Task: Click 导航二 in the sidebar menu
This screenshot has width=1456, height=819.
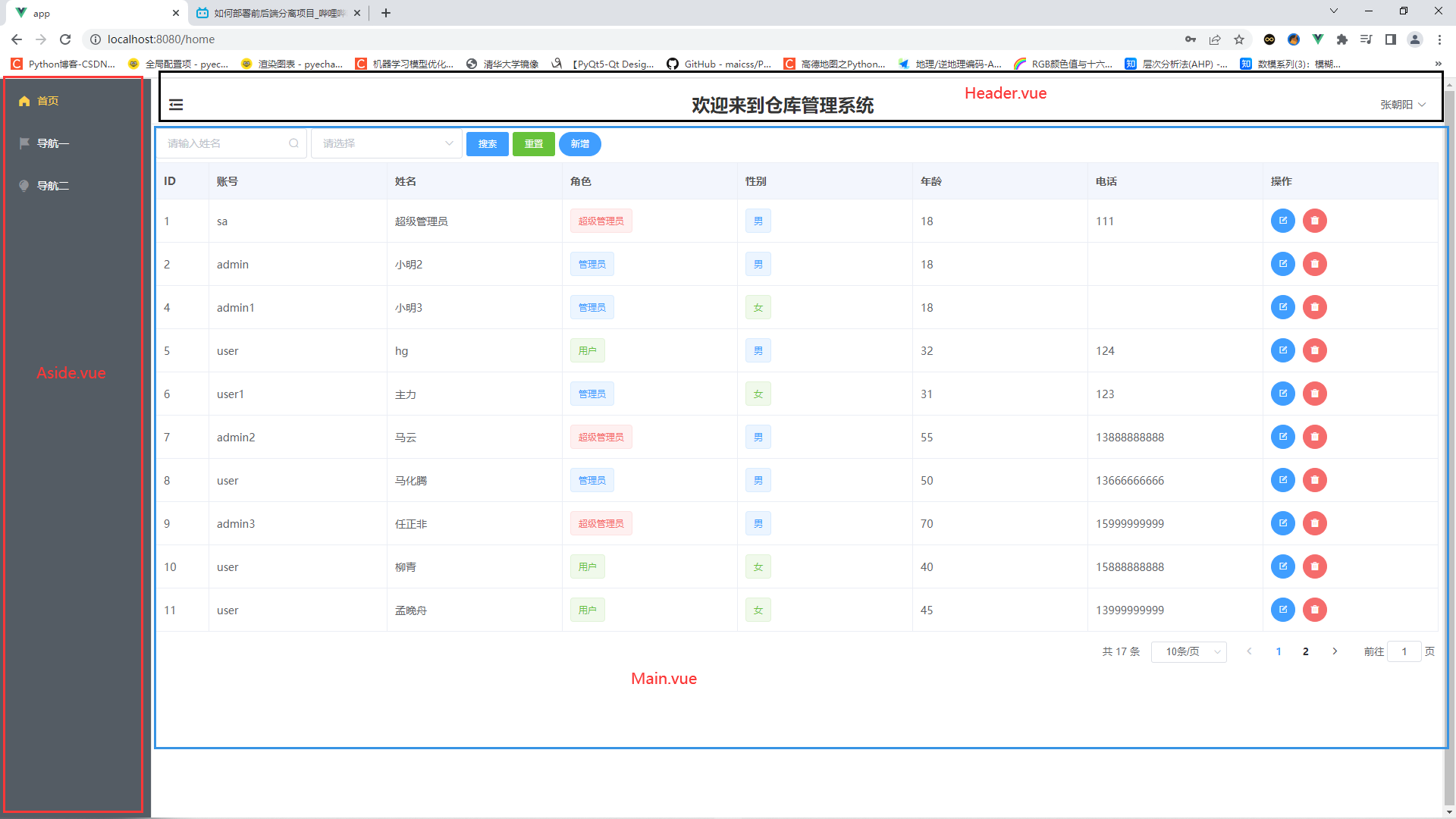Action: click(52, 185)
